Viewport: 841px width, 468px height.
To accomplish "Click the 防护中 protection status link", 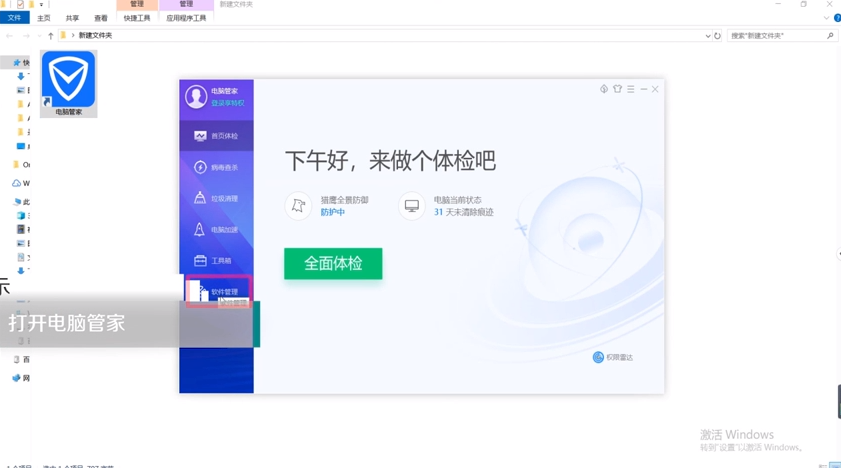I will click(333, 212).
